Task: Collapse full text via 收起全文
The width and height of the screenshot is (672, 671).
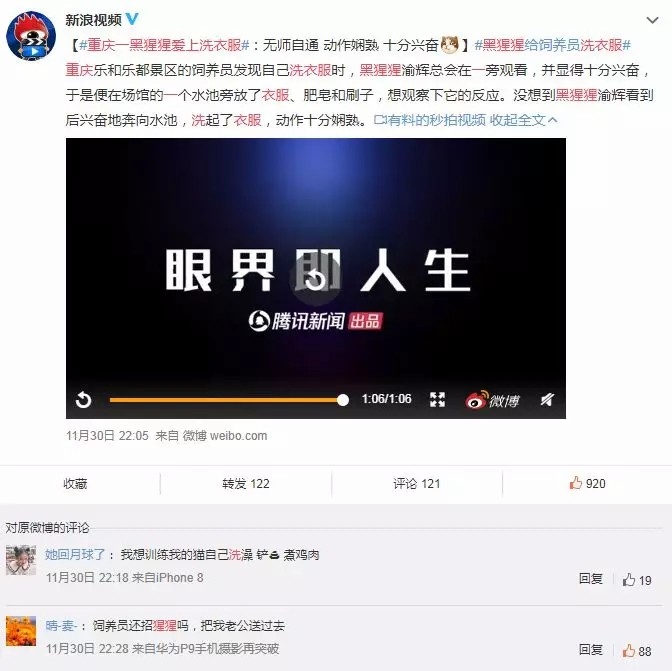Action: [x=523, y=120]
